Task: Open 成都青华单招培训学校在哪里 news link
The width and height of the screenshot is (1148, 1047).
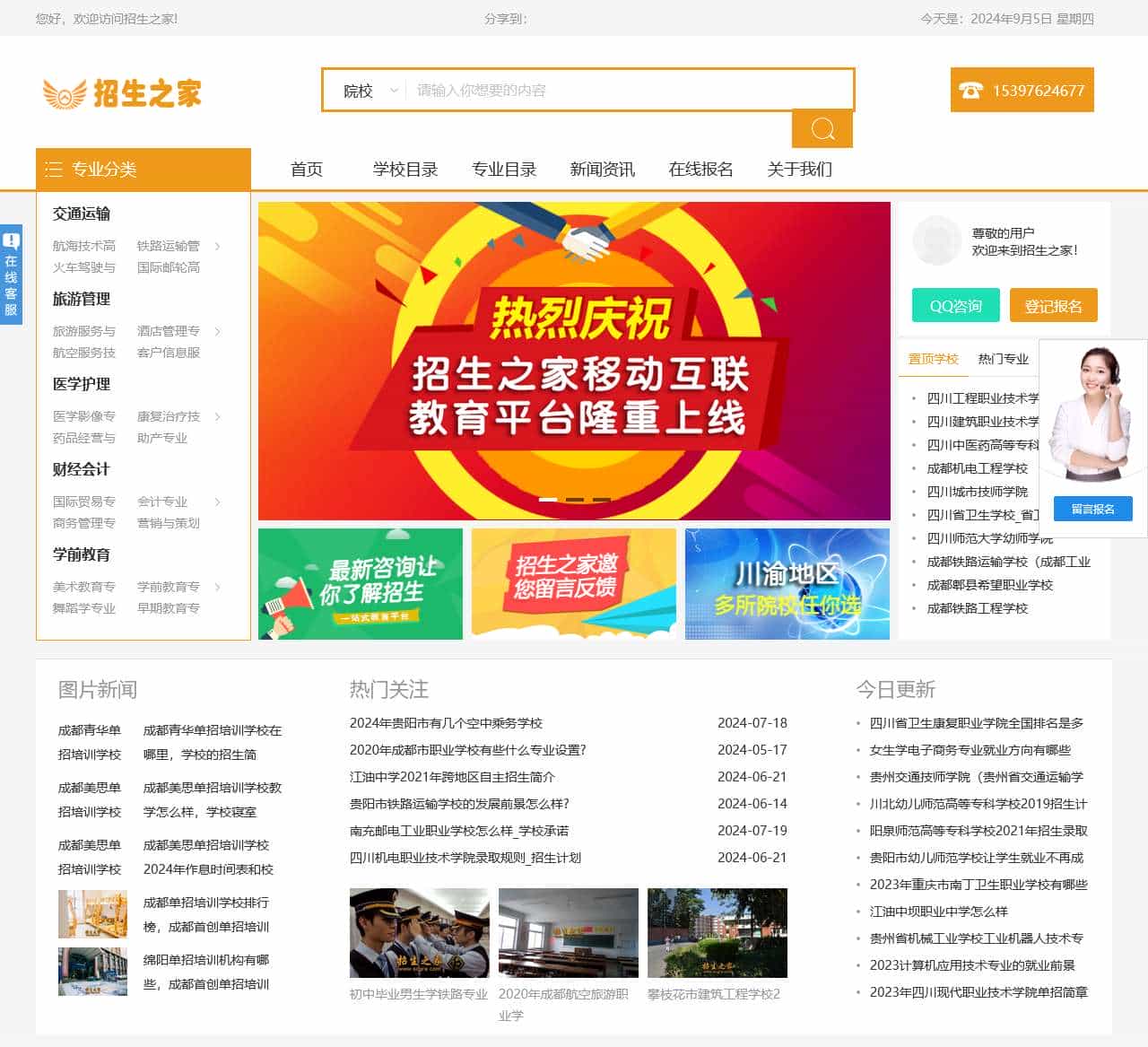Action: tap(213, 742)
